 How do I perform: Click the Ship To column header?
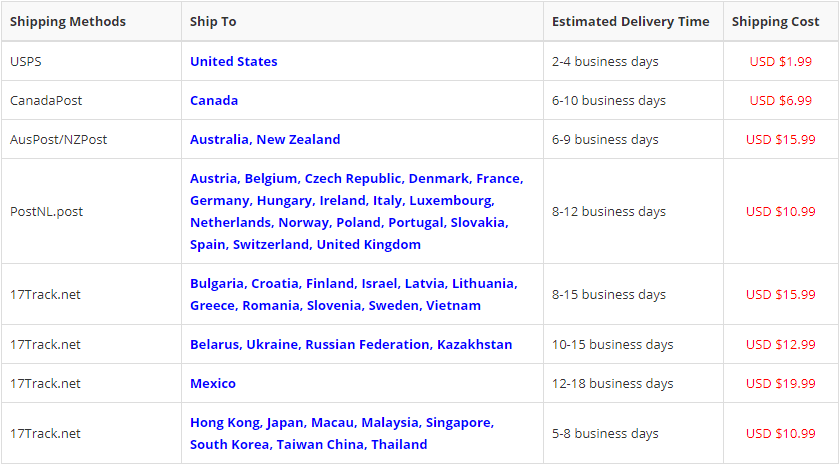click(x=213, y=21)
